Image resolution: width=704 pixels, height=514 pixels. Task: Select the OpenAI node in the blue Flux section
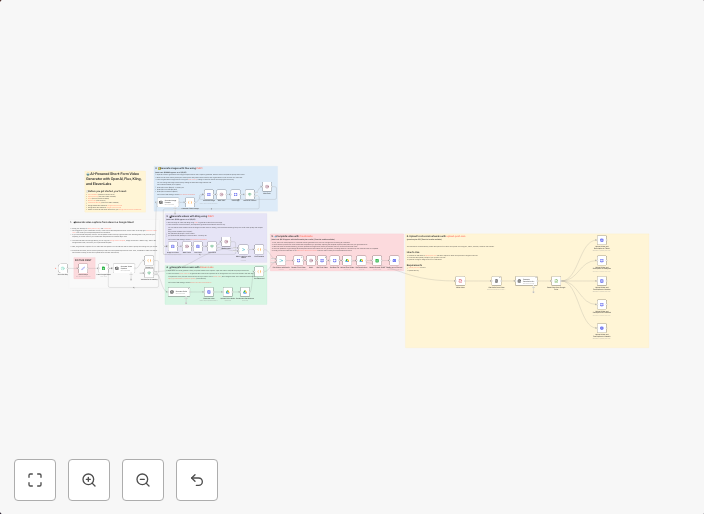(x=162, y=202)
